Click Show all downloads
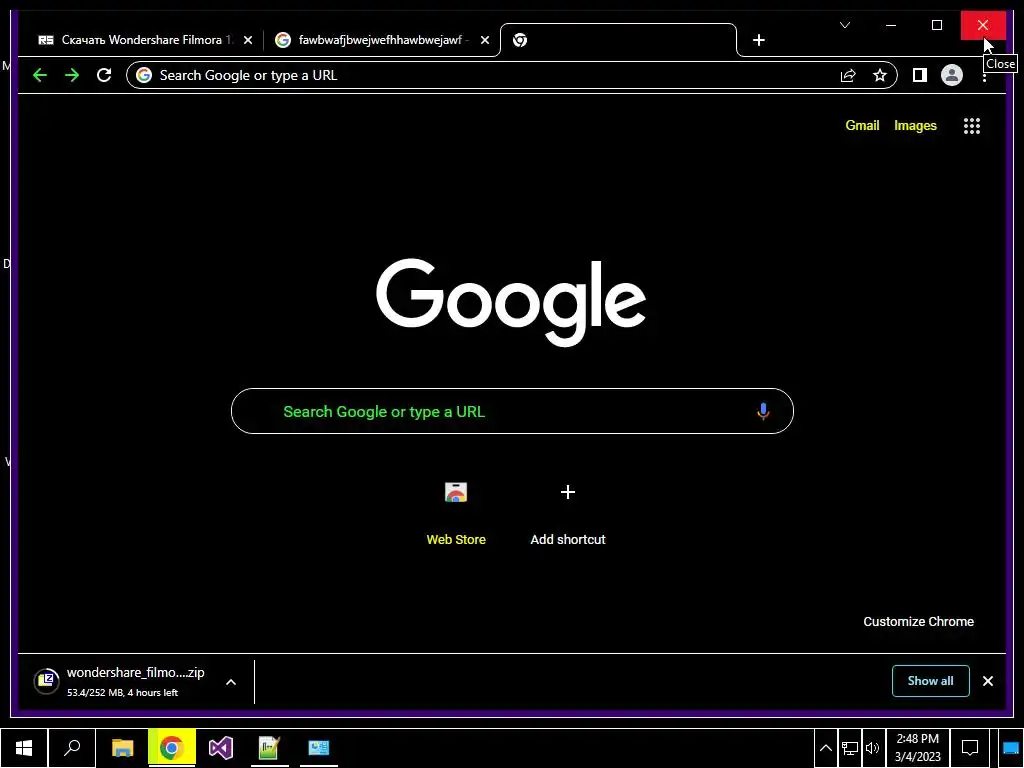 click(x=931, y=681)
